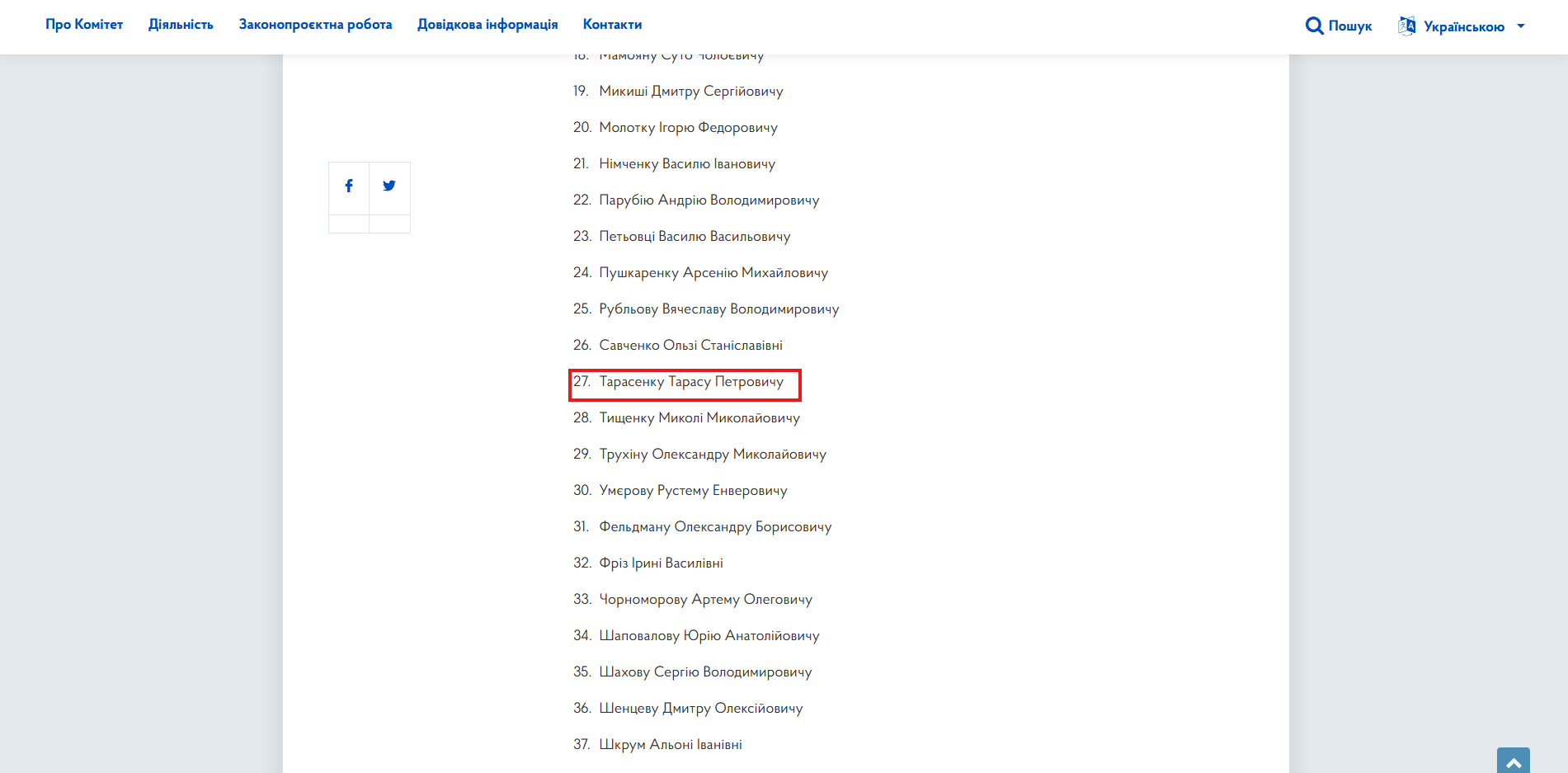The image size is (1568, 773).
Task: Open the Законопроектна робота menu
Action: point(316,25)
